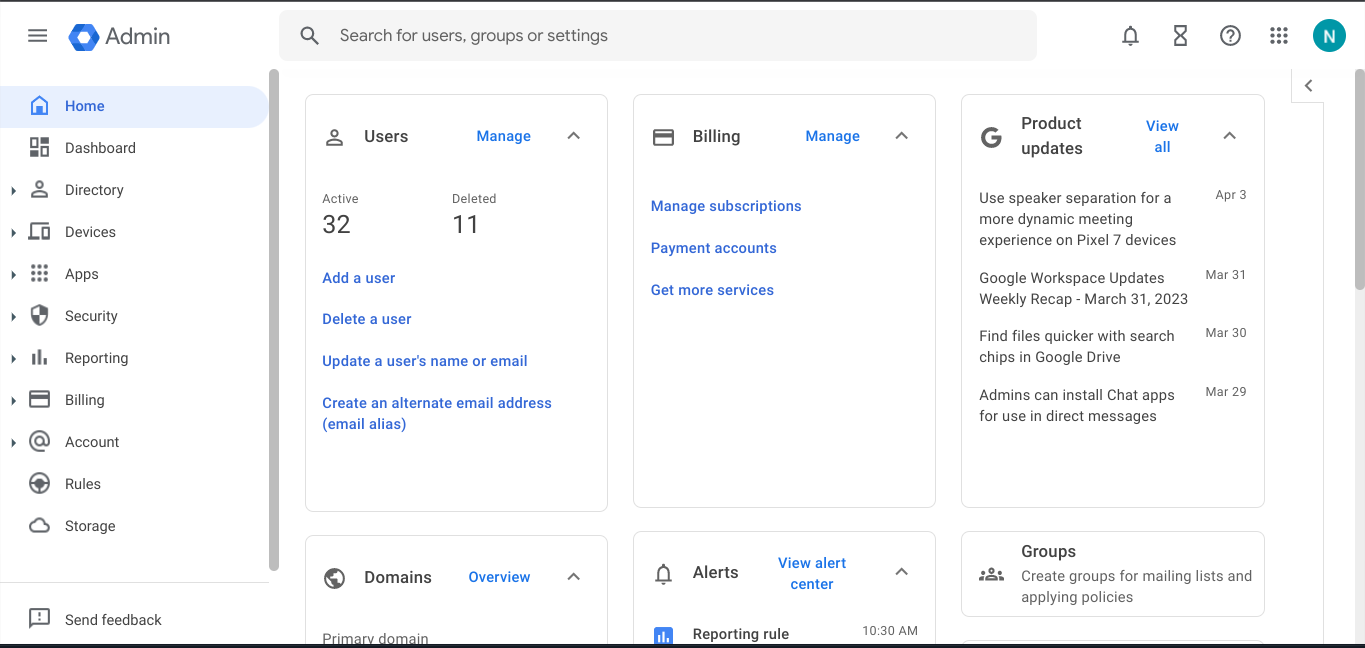Click Overview in the Domains card
The width and height of the screenshot is (1365, 648).
(499, 577)
